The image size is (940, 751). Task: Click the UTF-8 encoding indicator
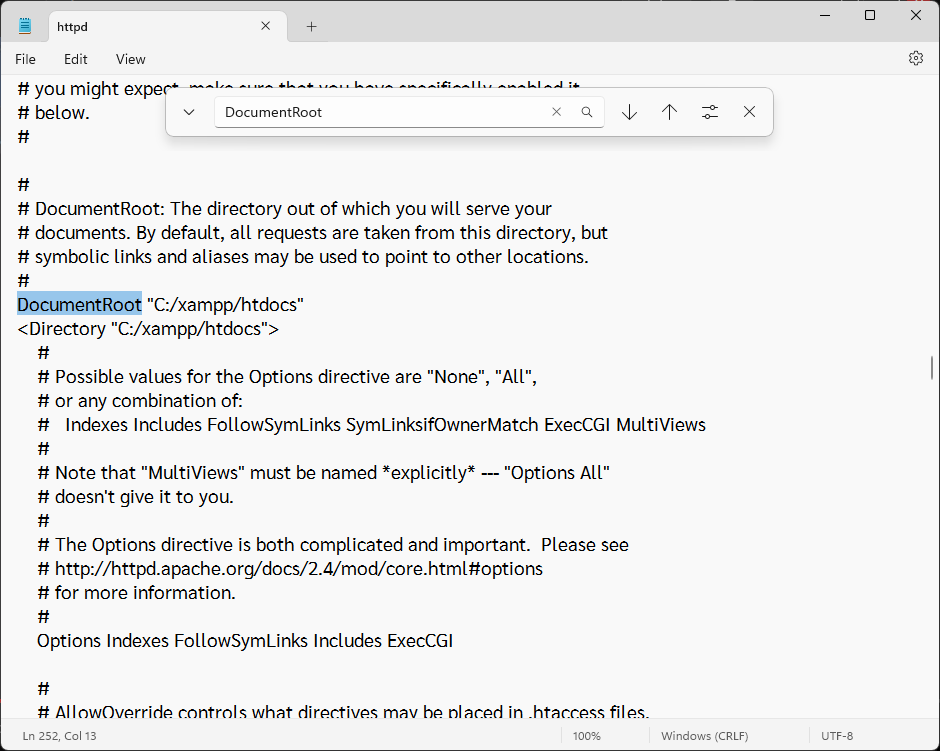(x=837, y=736)
